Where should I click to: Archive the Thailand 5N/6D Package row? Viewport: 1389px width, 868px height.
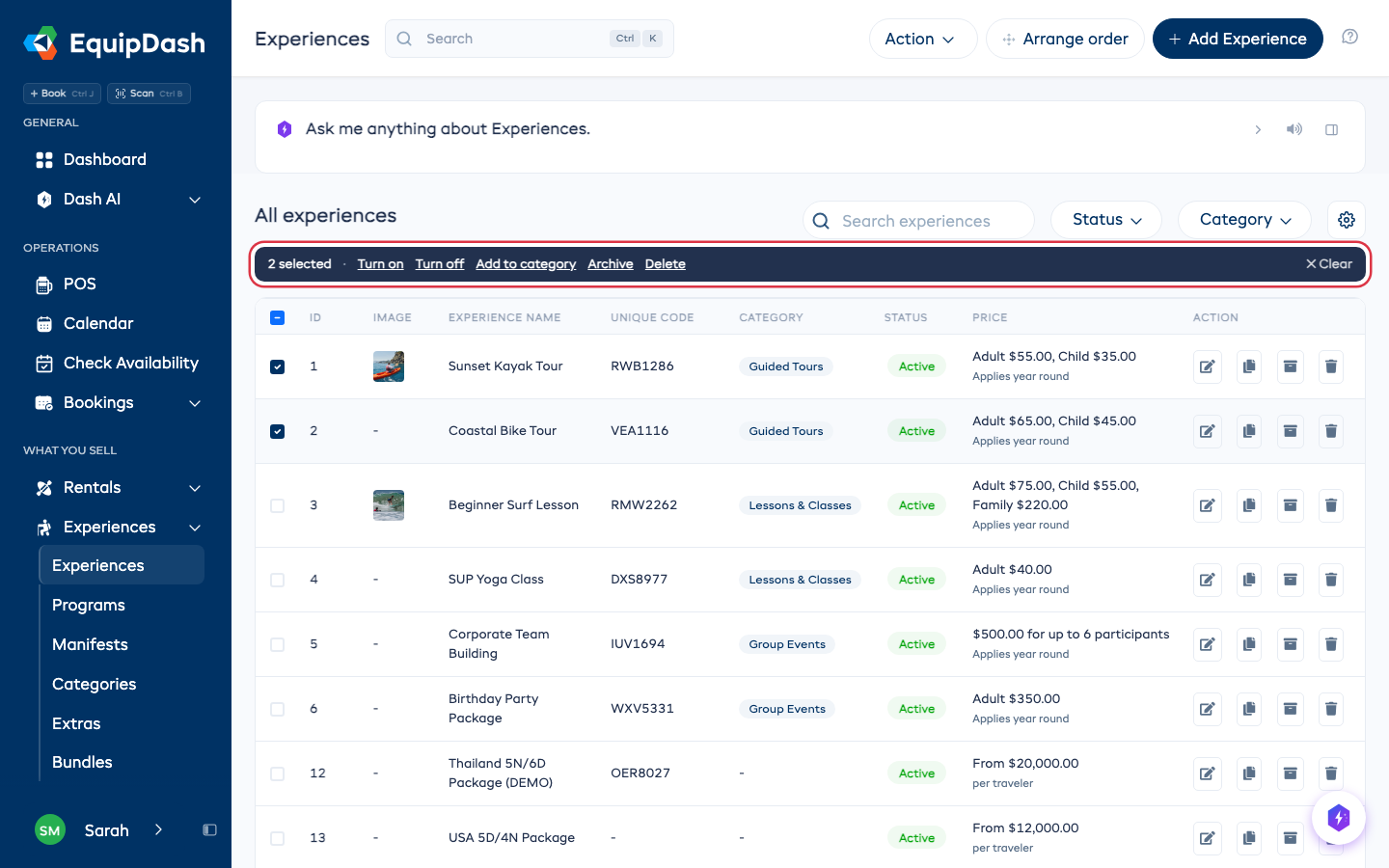[x=1290, y=773]
